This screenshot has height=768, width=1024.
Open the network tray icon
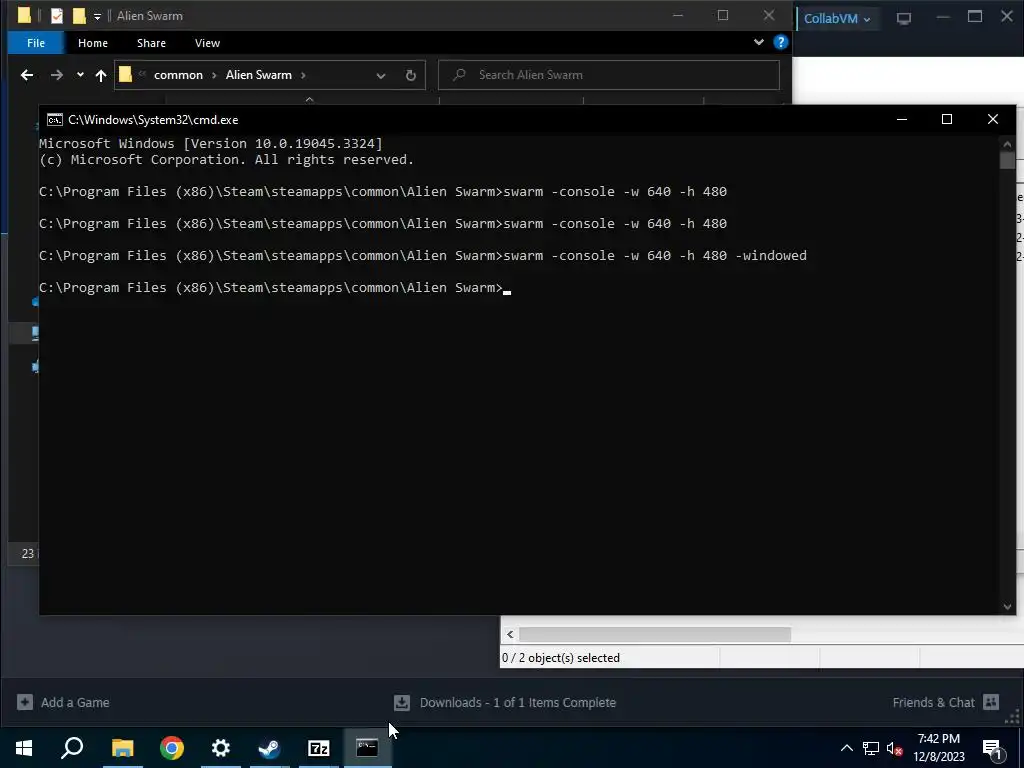[x=871, y=748]
